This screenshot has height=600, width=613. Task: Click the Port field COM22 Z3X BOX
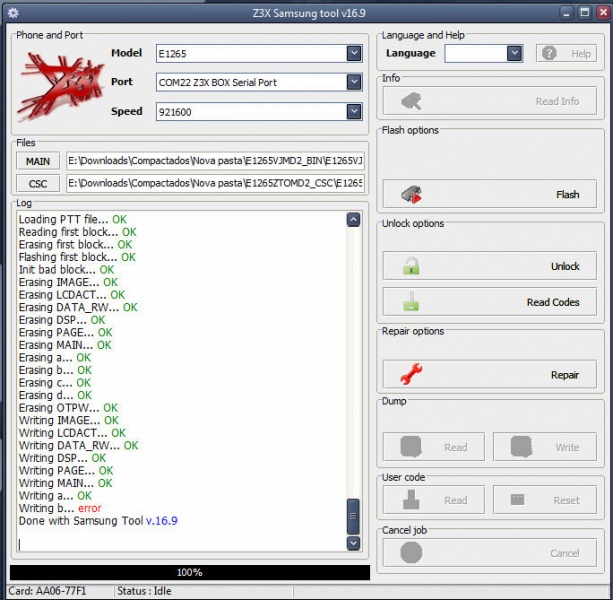(x=259, y=82)
